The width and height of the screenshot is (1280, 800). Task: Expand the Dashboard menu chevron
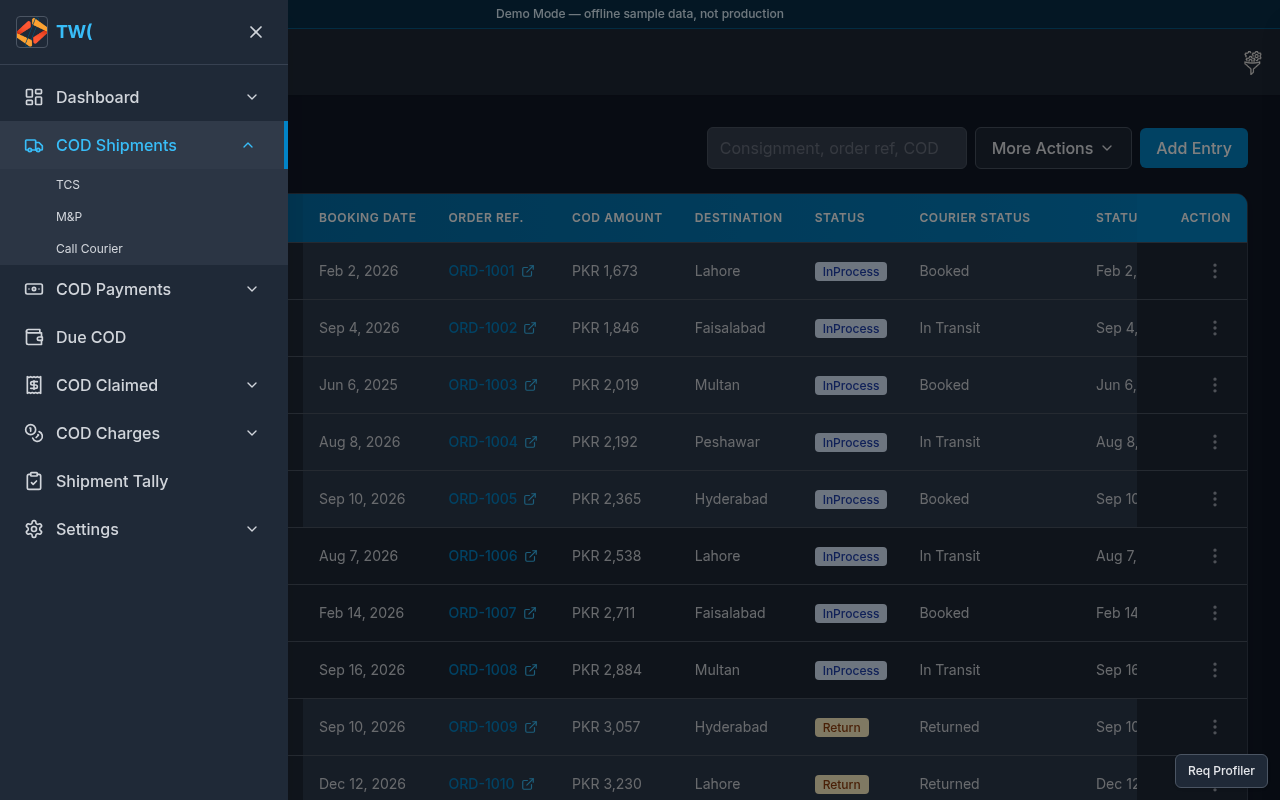[252, 97]
